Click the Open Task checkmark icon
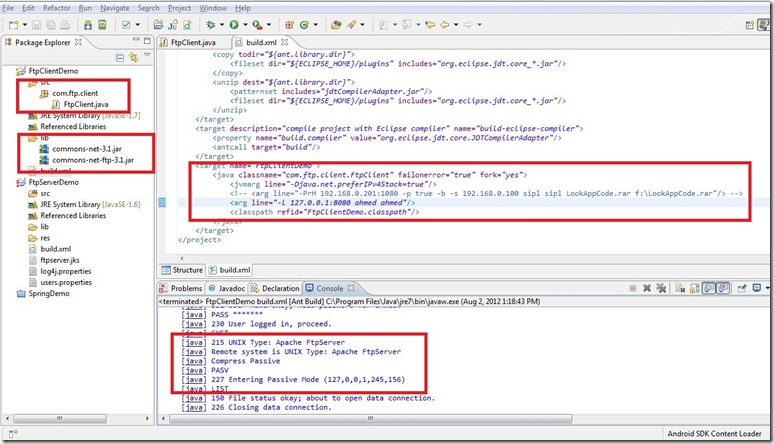This screenshot has height=444, width=774. click(x=126, y=25)
